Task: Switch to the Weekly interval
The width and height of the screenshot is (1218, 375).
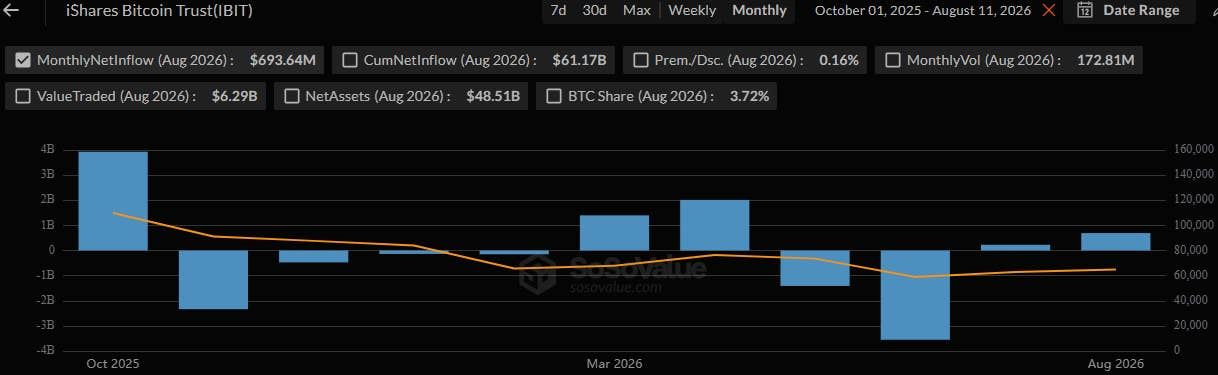Action: (692, 10)
